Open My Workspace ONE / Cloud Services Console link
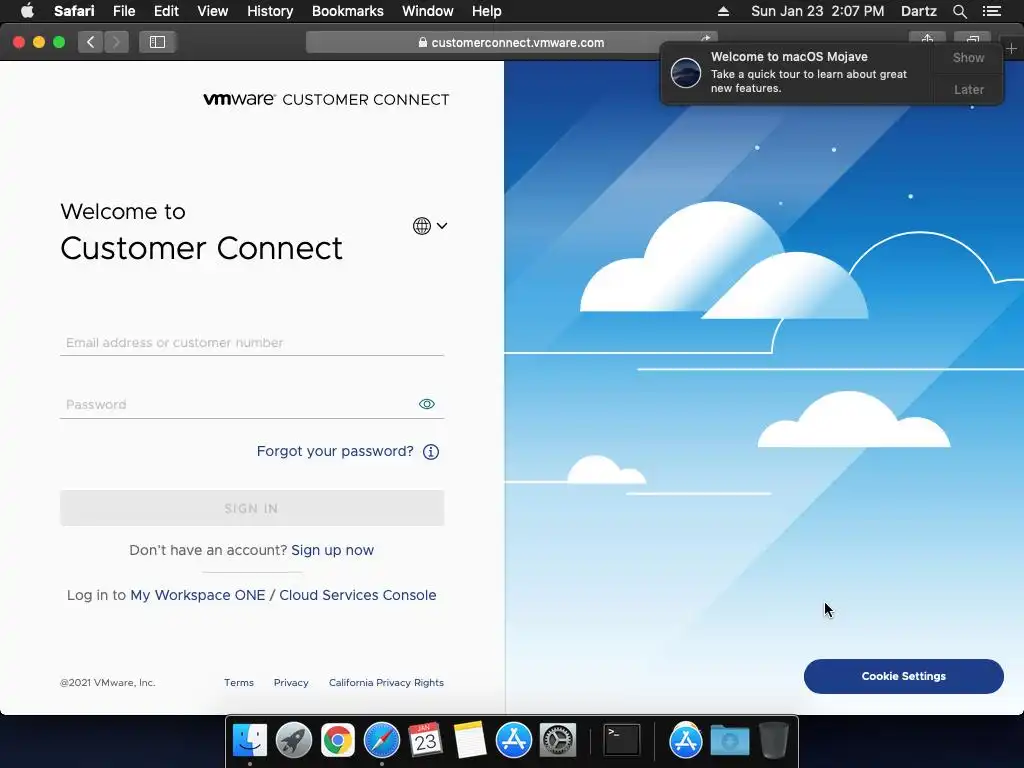This screenshot has height=768, width=1024. pos(283,596)
